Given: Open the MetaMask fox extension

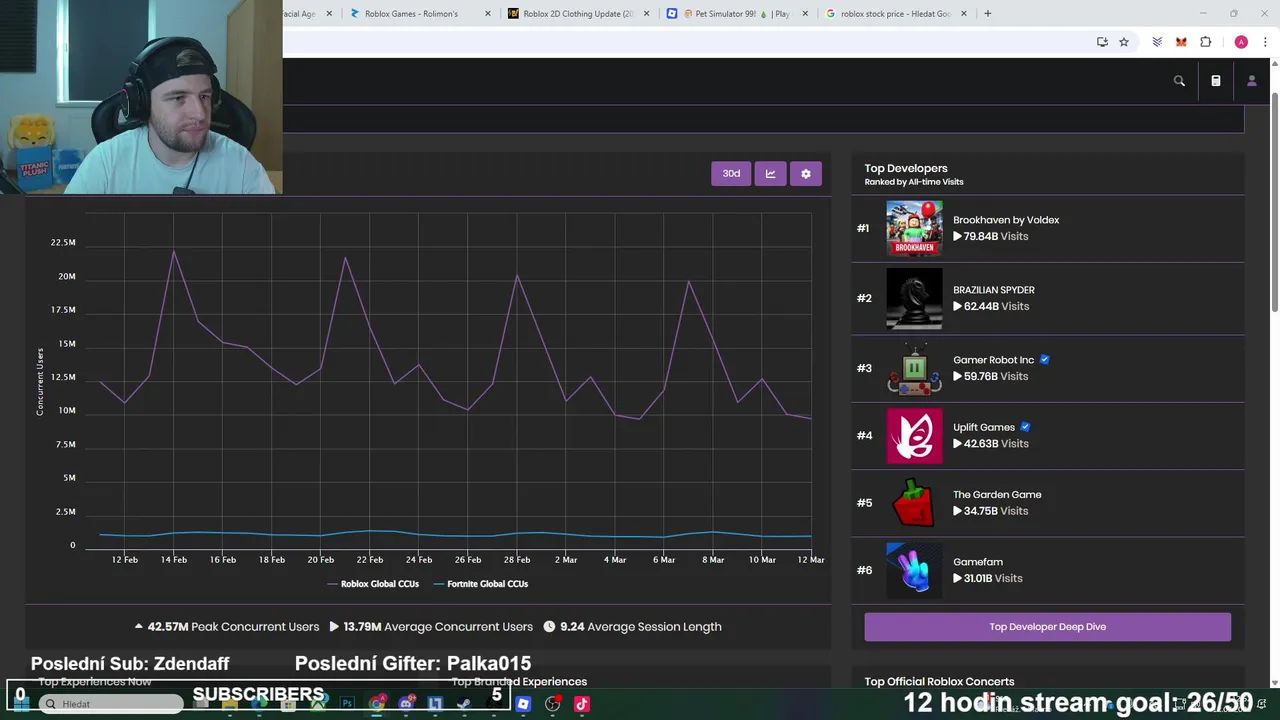Looking at the screenshot, I should [x=1181, y=42].
